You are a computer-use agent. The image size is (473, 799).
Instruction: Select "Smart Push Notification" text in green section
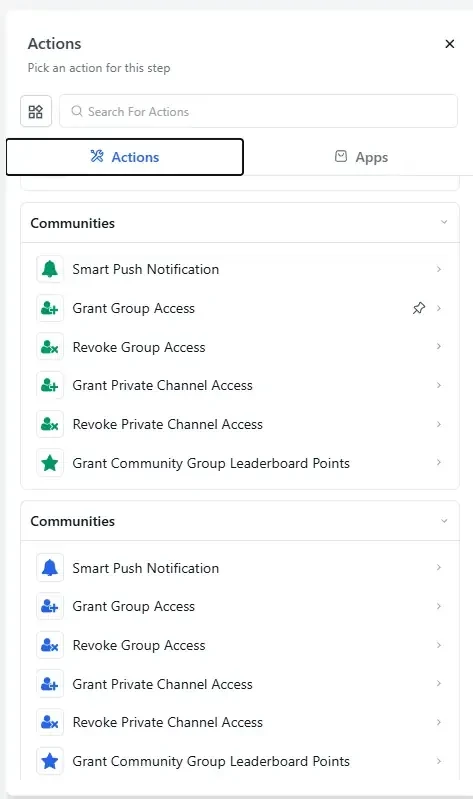tap(146, 269)
